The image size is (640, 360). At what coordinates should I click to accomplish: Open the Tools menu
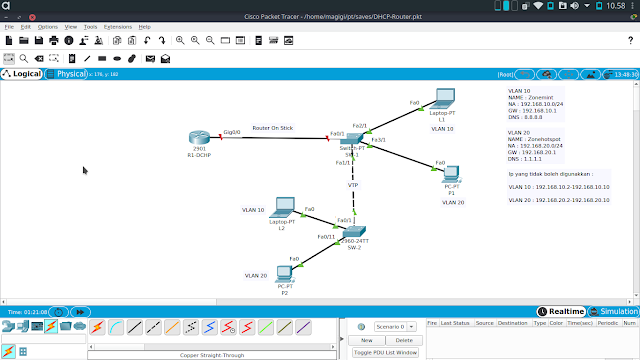pyautogui.click(x=90, y=27)
